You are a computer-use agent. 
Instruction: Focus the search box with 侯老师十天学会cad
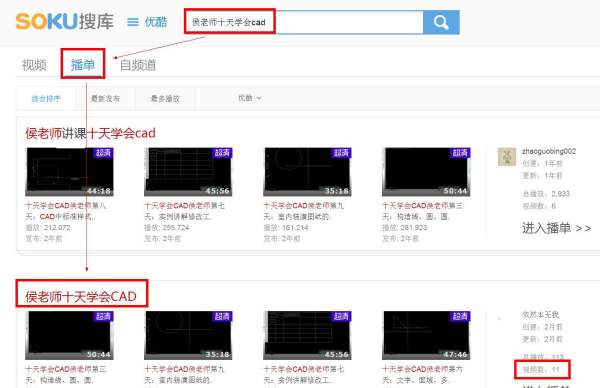click(304, 22)
